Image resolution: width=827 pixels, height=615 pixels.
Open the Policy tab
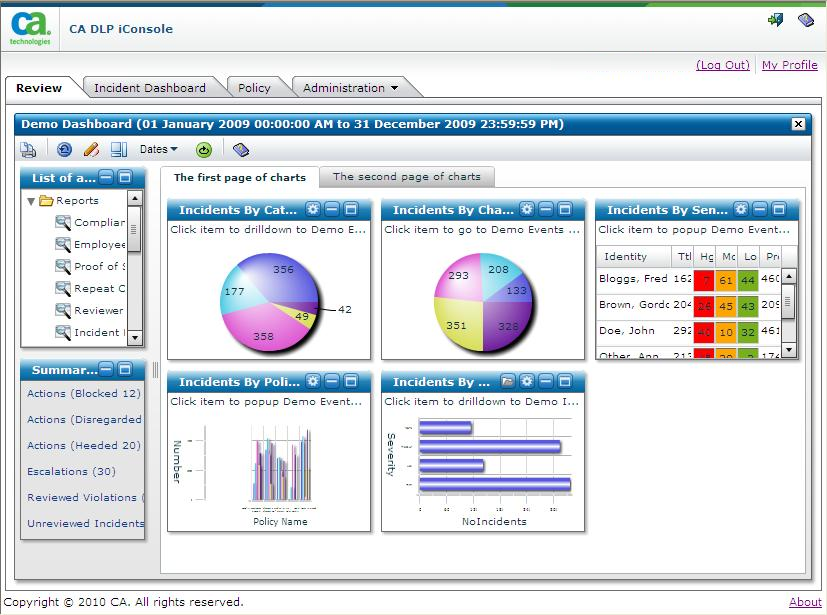pos(255,87)
